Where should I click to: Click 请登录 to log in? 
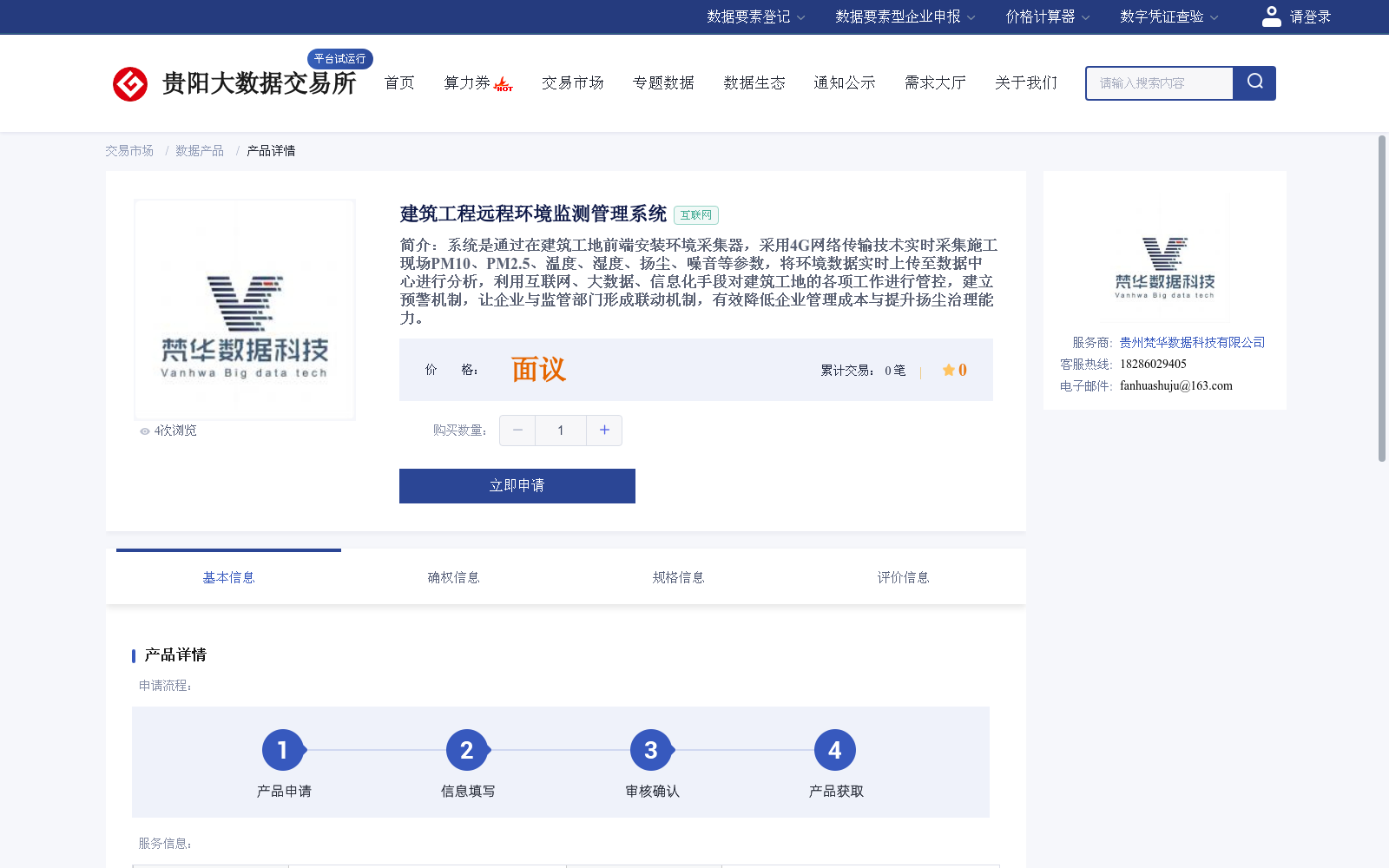(1310, 16)
